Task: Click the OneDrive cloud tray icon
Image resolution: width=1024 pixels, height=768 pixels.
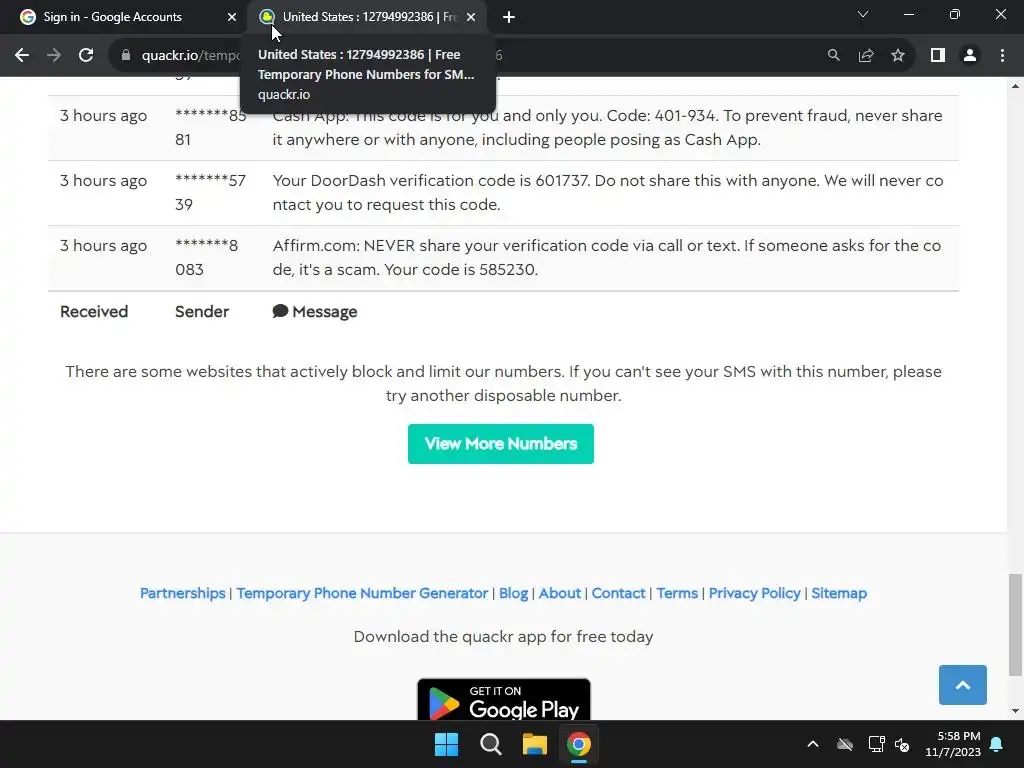Action: pos(845,744)
